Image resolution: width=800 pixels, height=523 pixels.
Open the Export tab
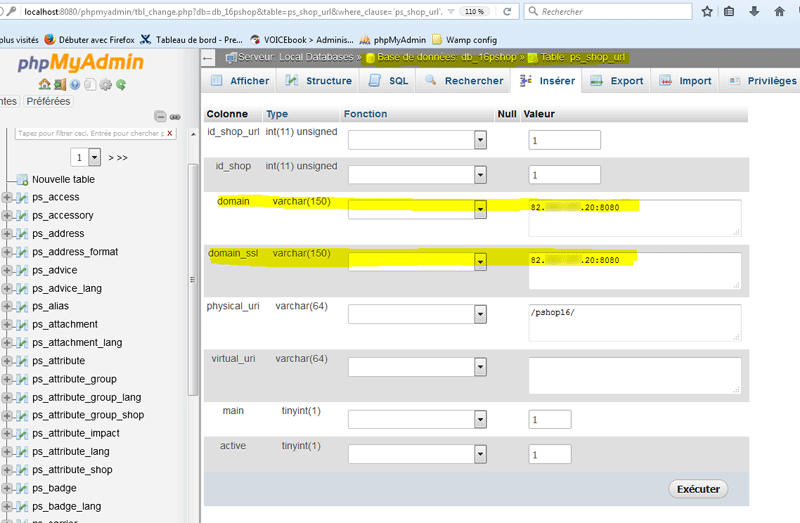[617, 81]
